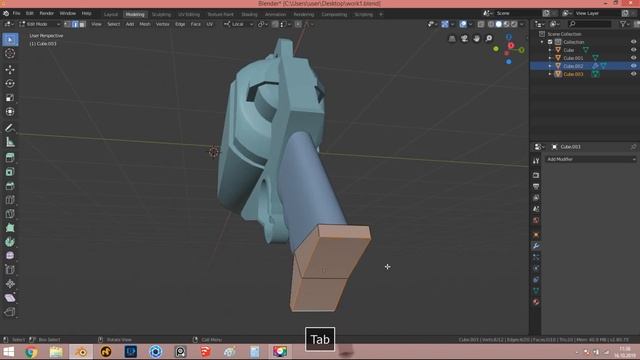Enable vertex select mode
Screen dimensions: 640x360
[68, 24]
